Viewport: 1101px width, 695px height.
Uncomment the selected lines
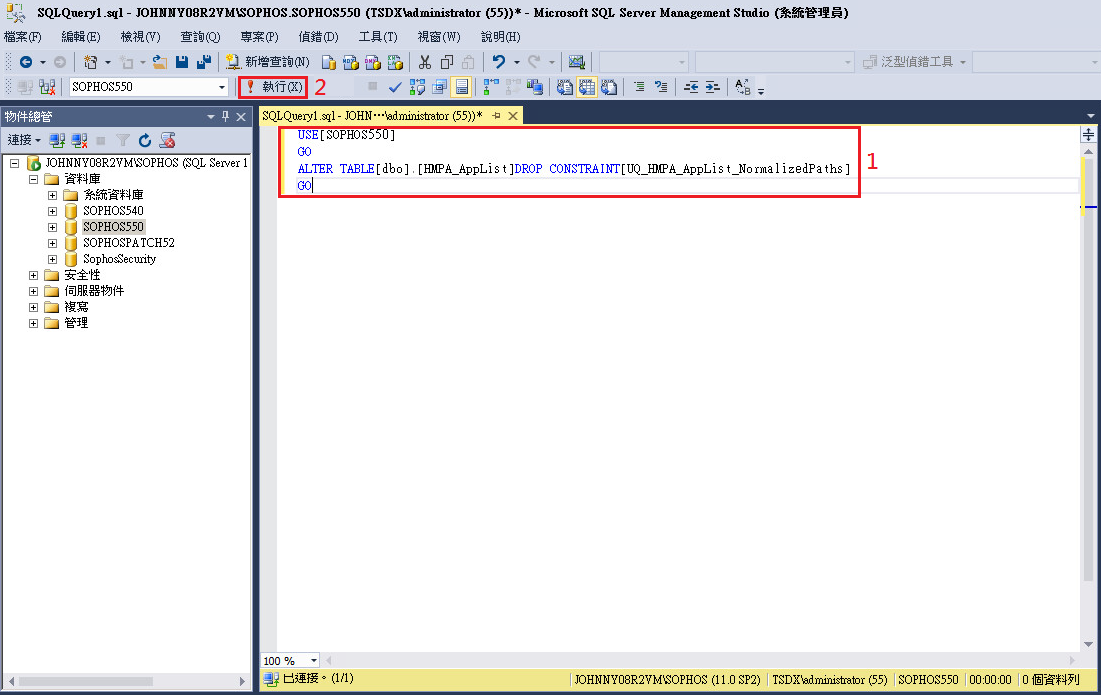pyautogui.click(x=661, y=87)
